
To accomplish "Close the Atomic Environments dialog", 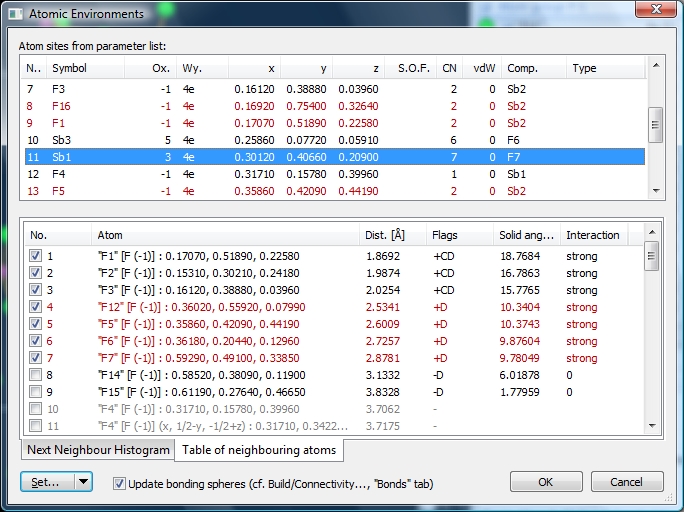I will (x=655, y=11).
